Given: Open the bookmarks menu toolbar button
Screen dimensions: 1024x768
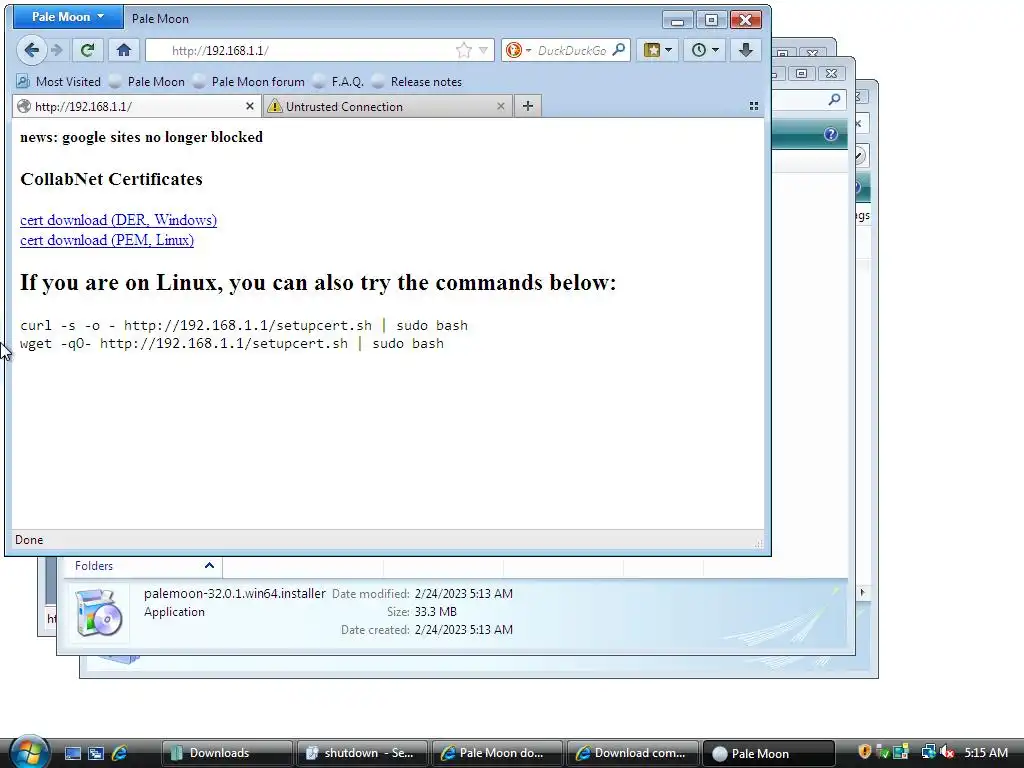Looking at the screenshot, I should [657, 50].
